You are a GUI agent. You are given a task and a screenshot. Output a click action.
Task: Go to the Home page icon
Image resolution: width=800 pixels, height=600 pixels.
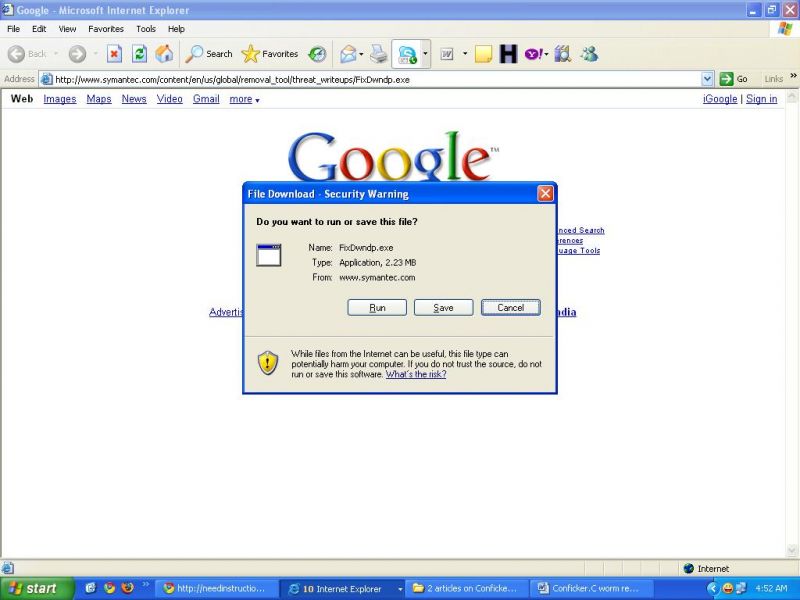(x=164, y=54)
